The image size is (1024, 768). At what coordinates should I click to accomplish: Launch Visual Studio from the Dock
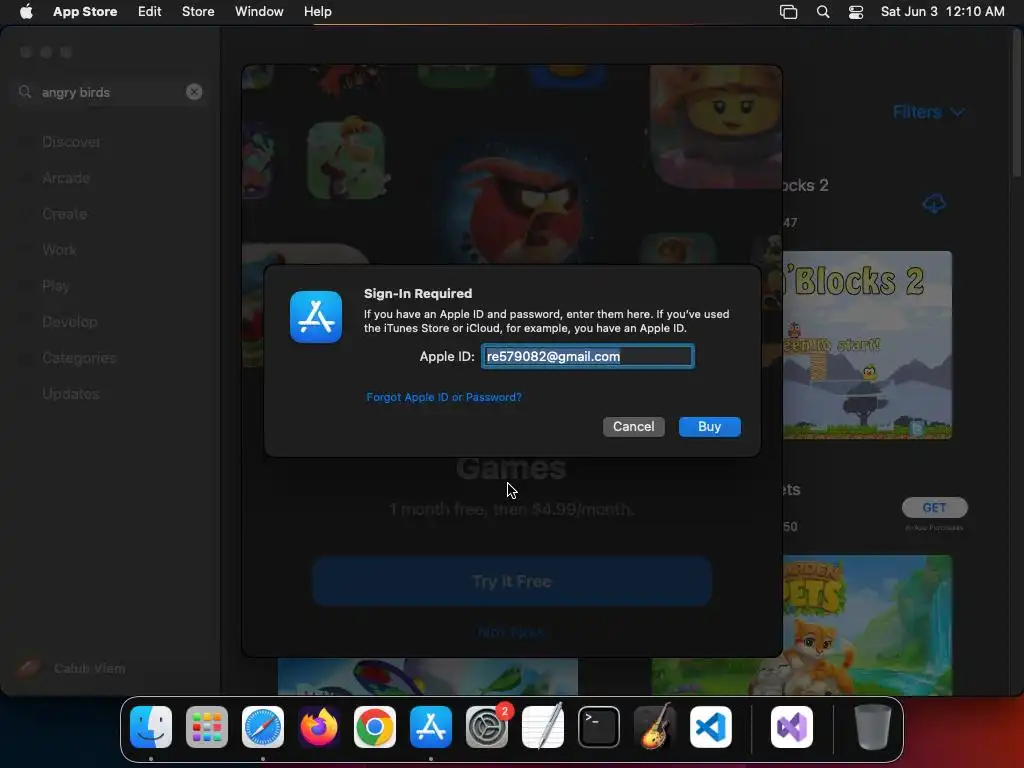[x=792, y=727]
